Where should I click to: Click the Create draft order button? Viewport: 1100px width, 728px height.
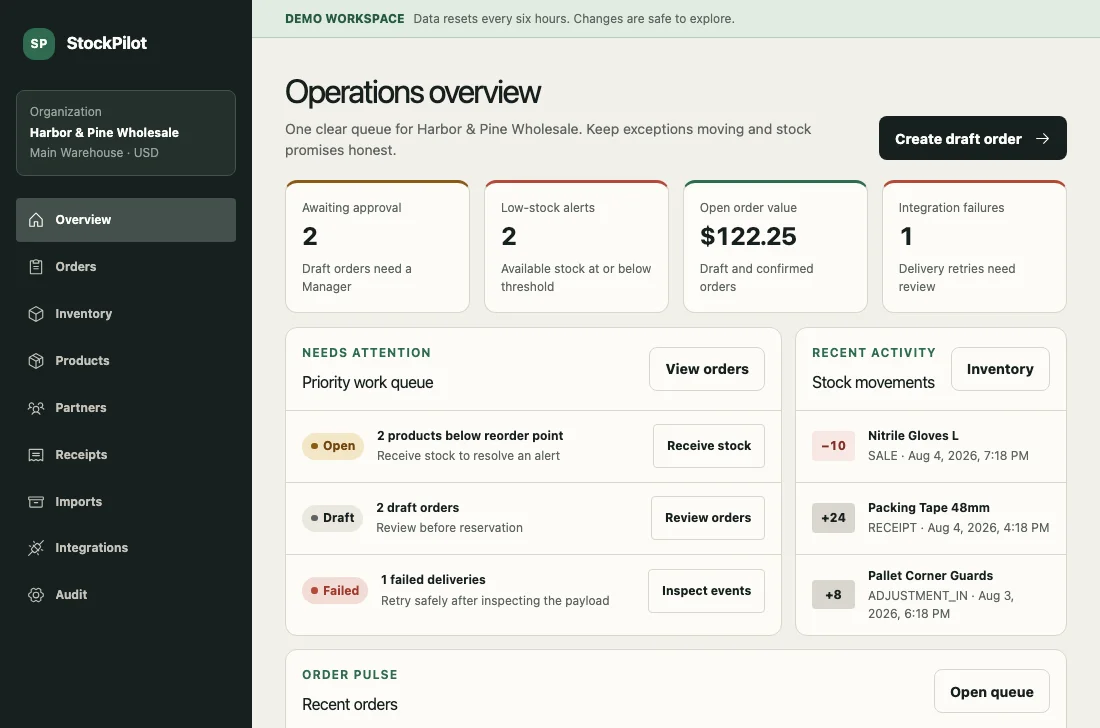(972, 138)
